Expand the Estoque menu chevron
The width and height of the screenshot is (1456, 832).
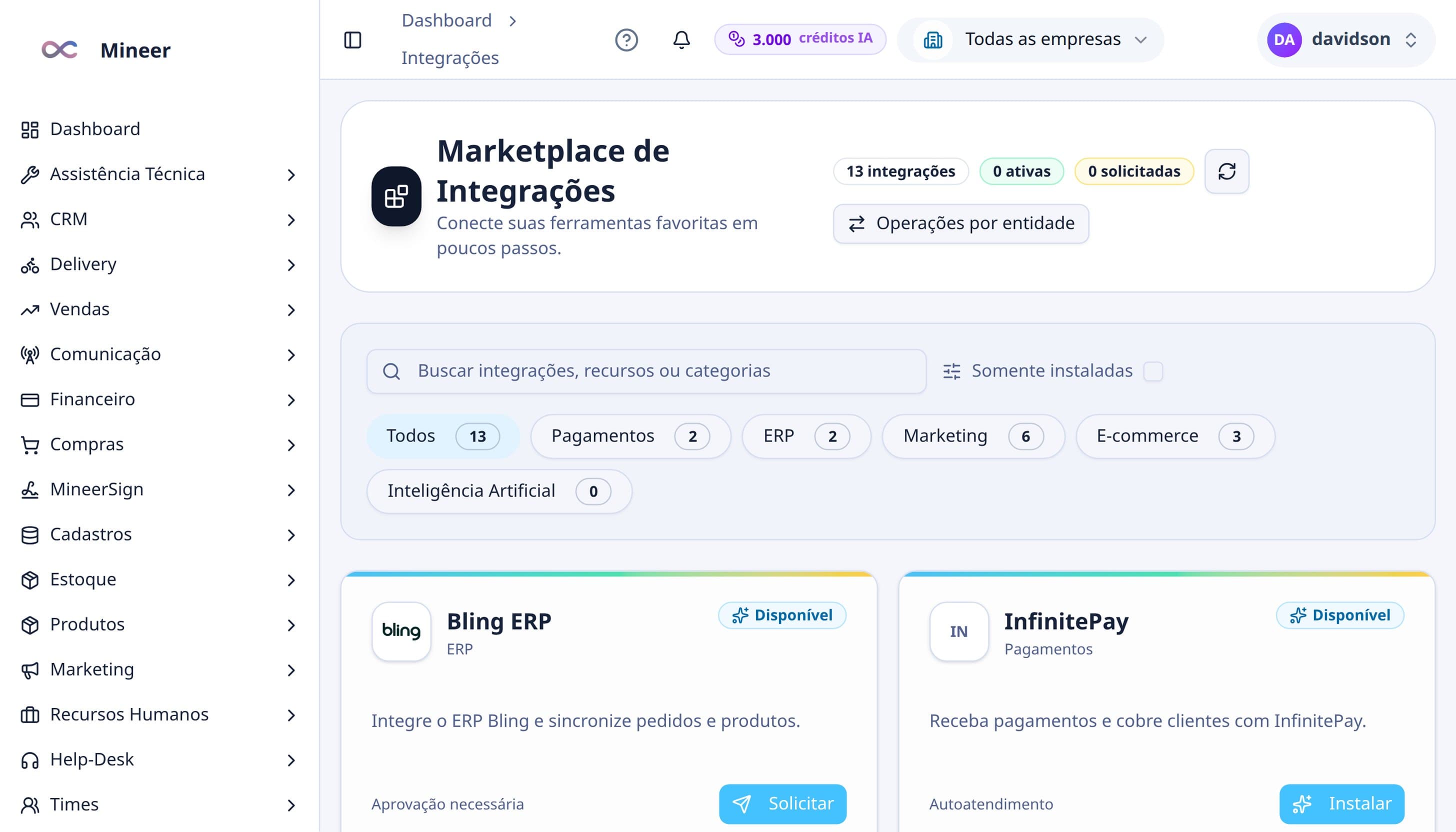(291, 580)
